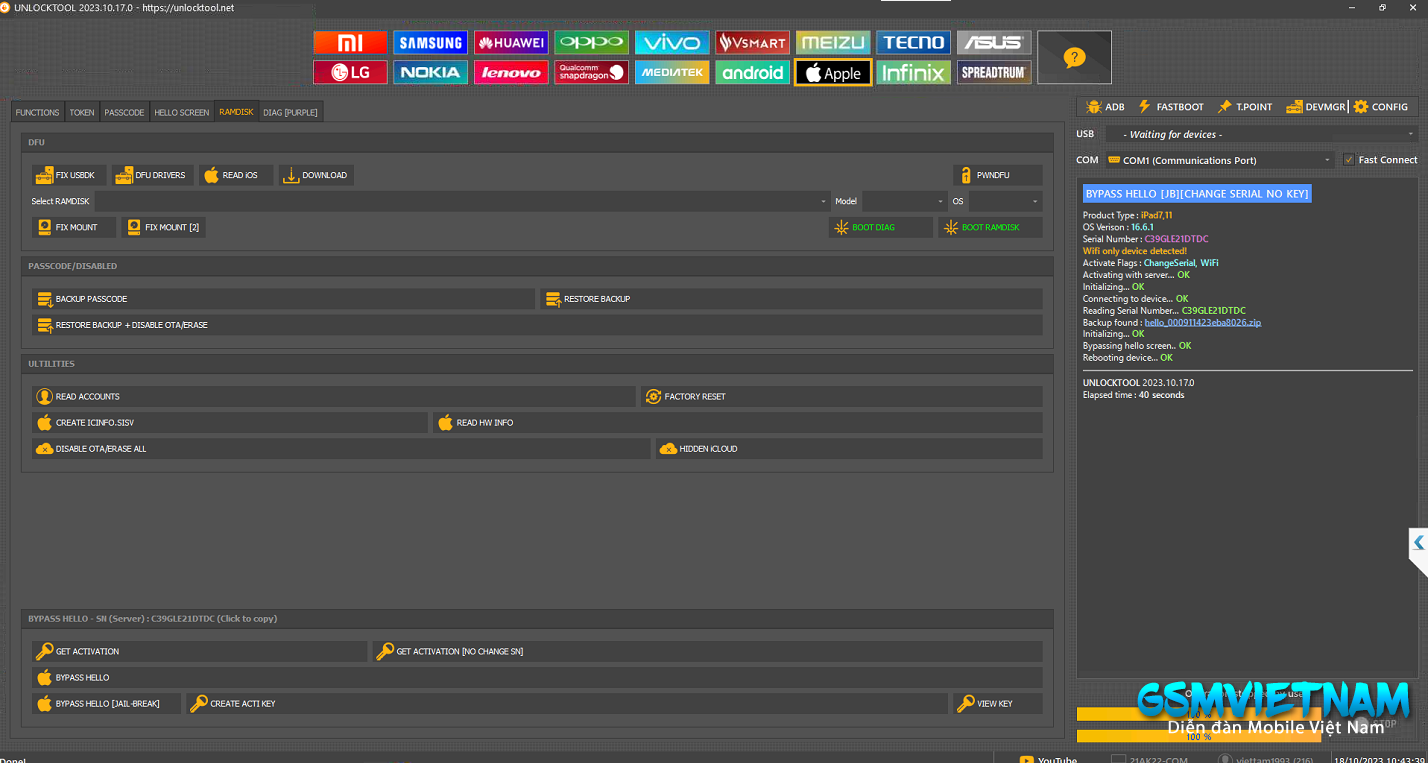This screenshot has height=763, width=1428.
Task: Click the PWNDFU button
Action: click(x=997, y=175)
